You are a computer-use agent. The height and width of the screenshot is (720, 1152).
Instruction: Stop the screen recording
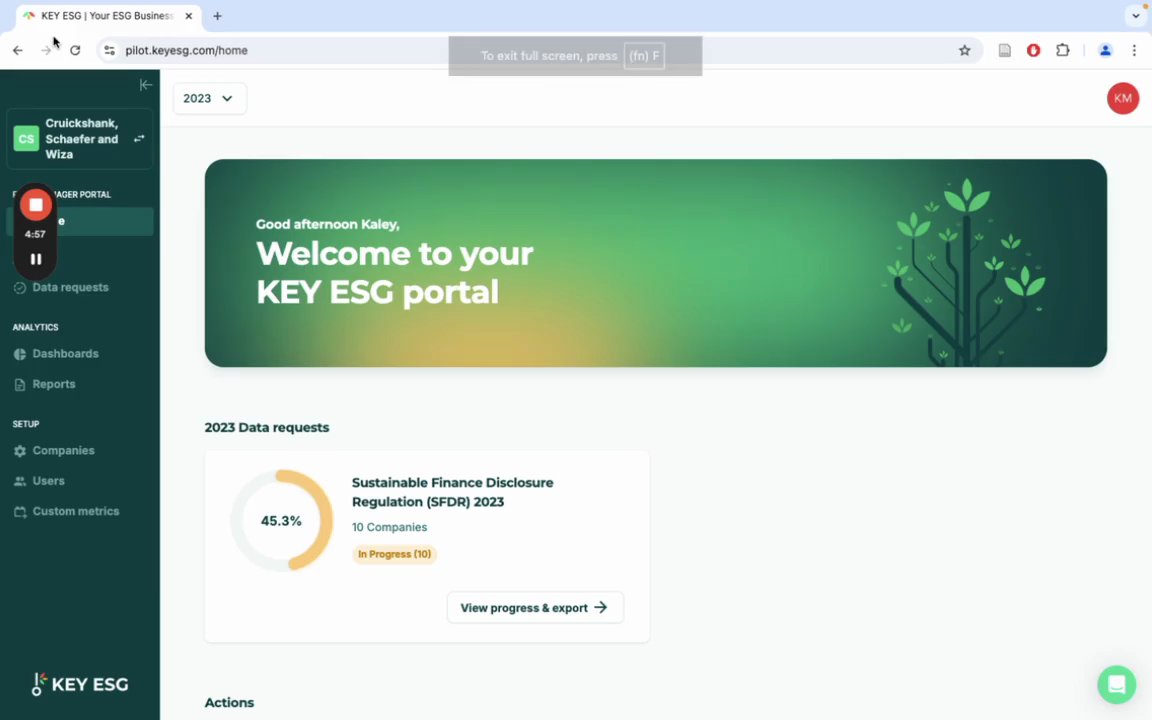click(x=35, y=205)
